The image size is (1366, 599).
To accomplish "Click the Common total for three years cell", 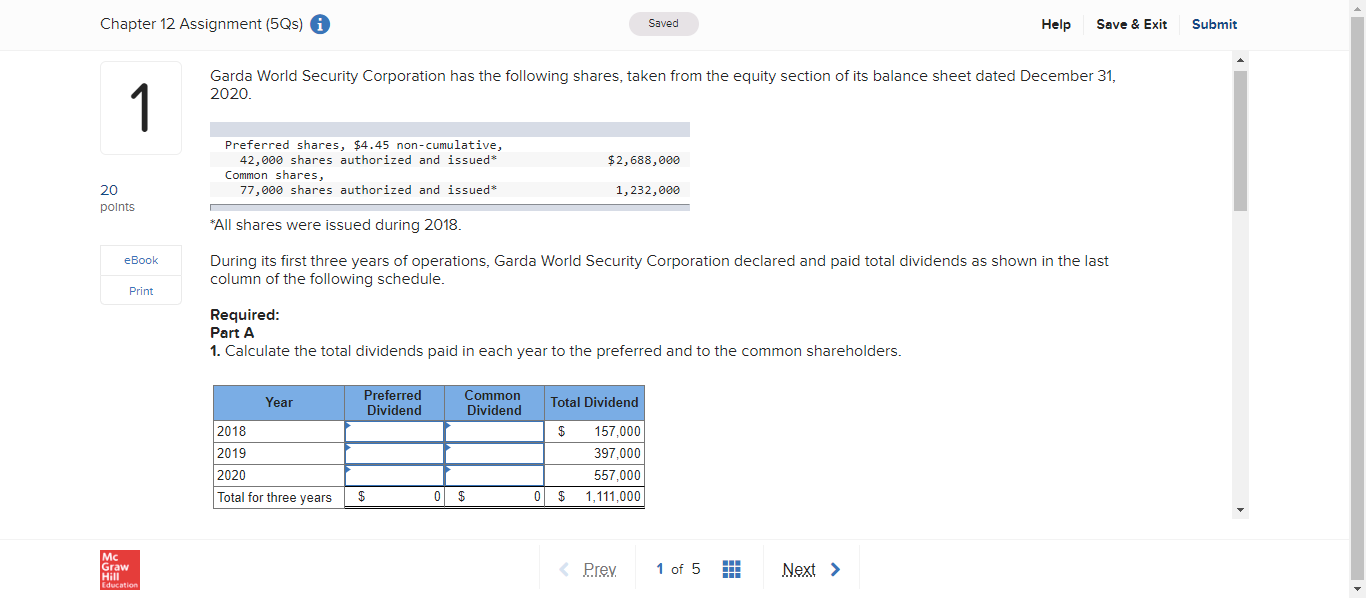I will click(494, 498).
